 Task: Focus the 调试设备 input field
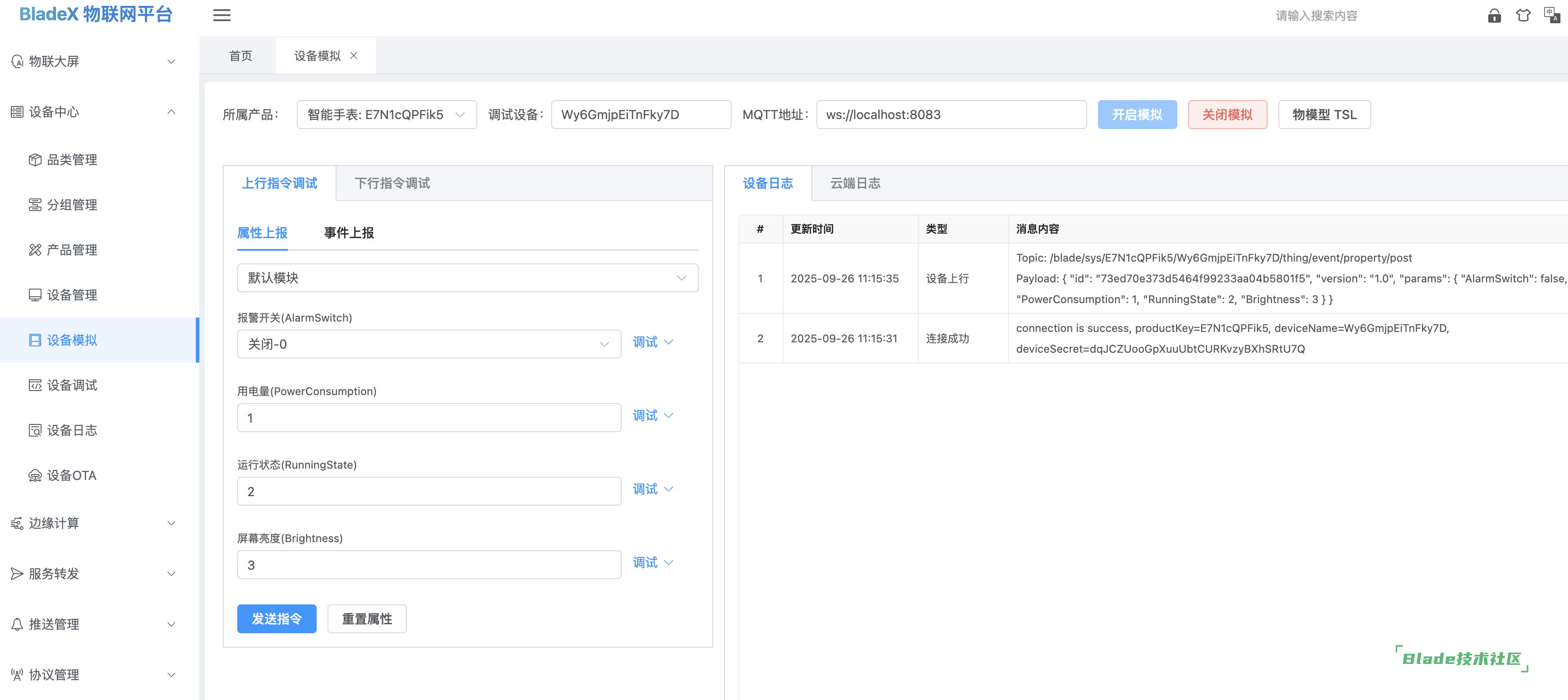pyautogui.click(x=641, y=115)
